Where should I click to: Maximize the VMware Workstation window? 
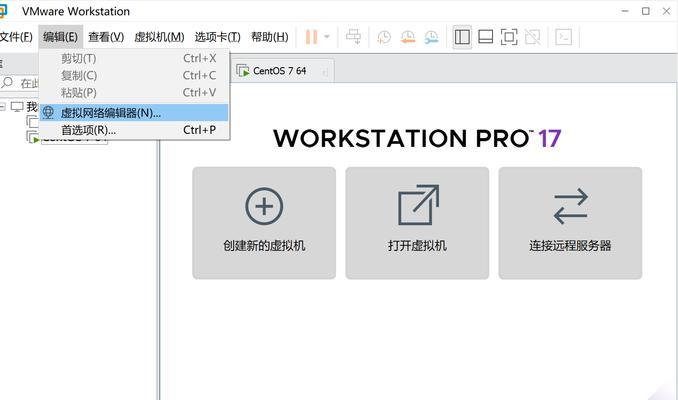[x=646, y=11]
